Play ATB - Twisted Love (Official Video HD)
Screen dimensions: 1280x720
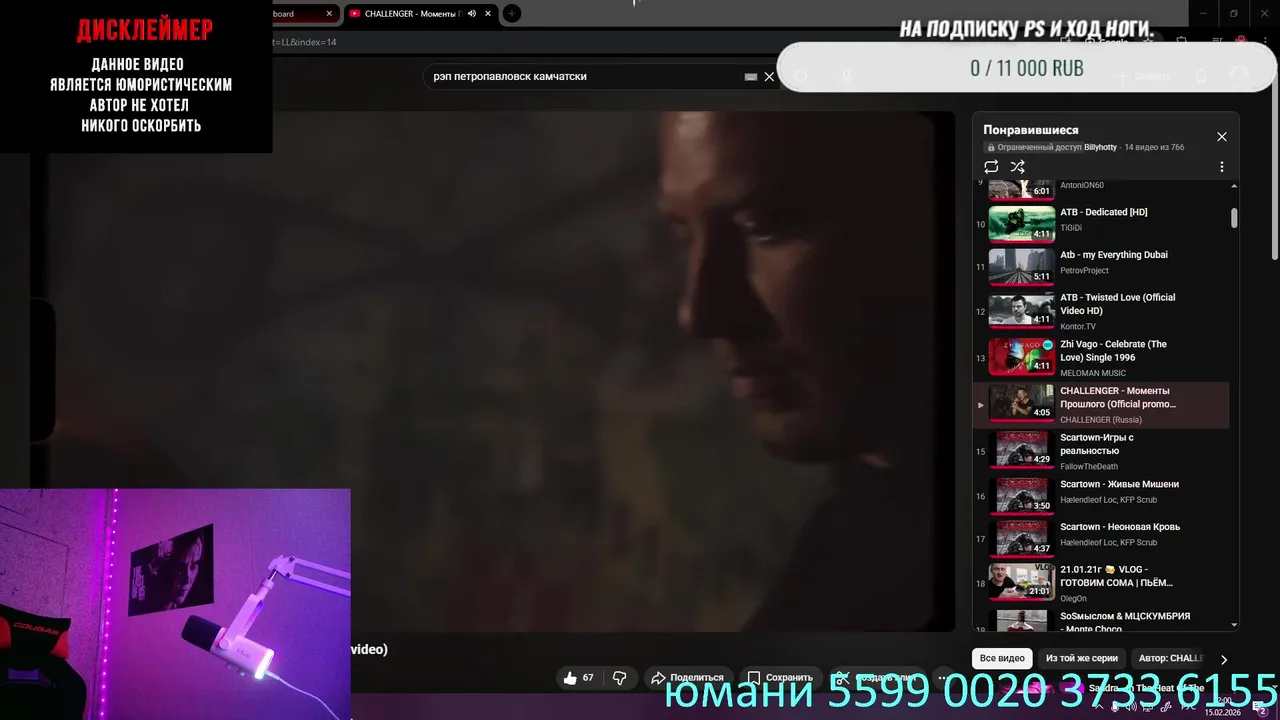[1100, 311]
